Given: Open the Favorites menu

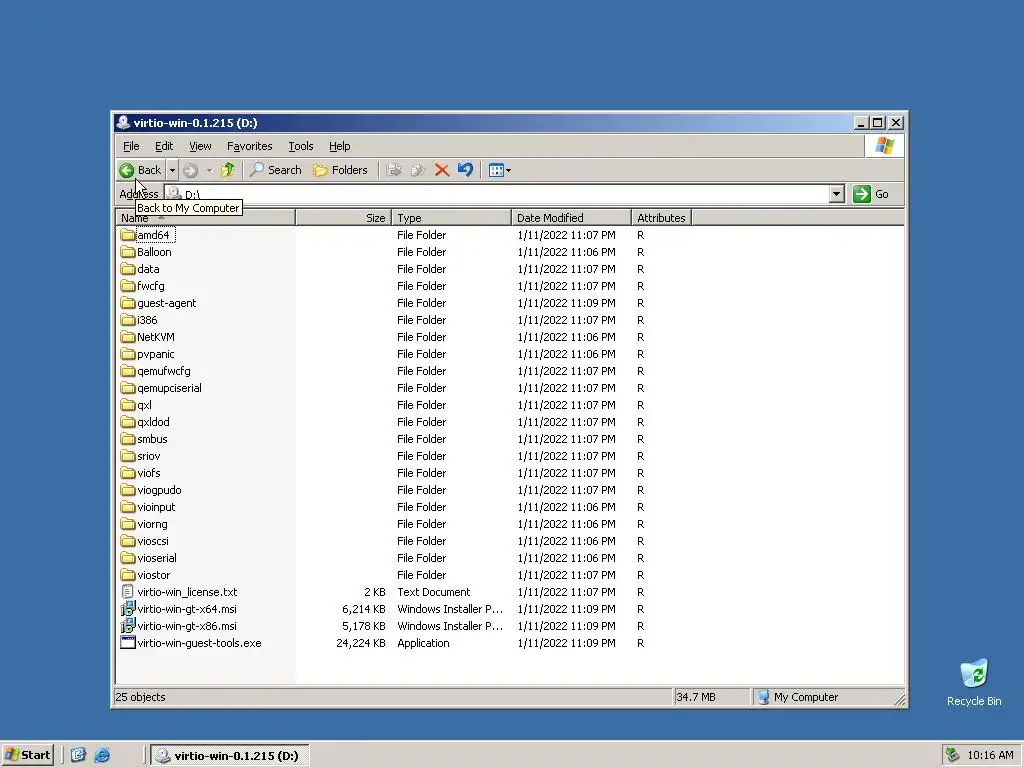Looking at the screenshot, I should 249,146.
